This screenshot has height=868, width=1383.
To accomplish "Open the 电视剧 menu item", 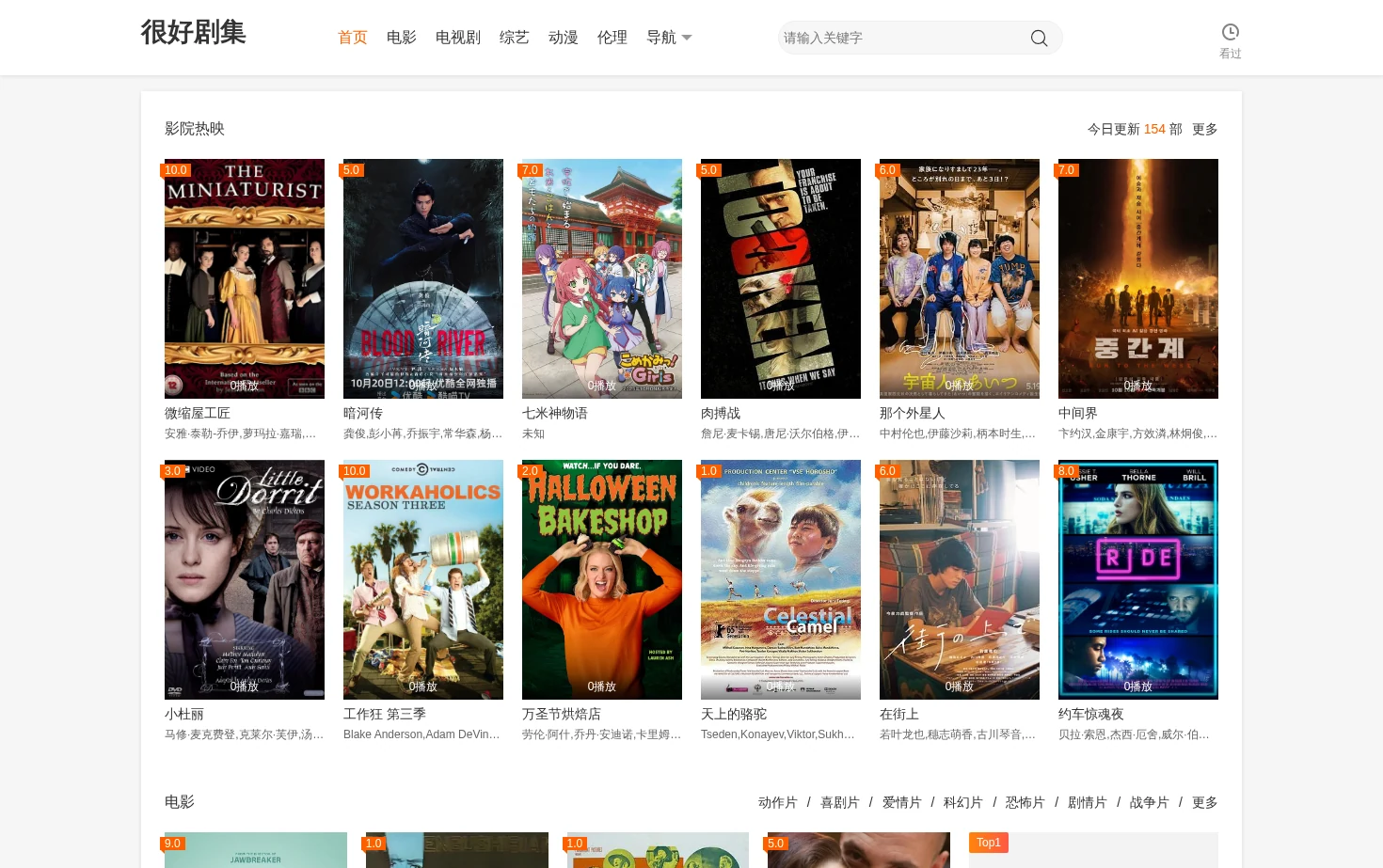I will tap(458, 38).
